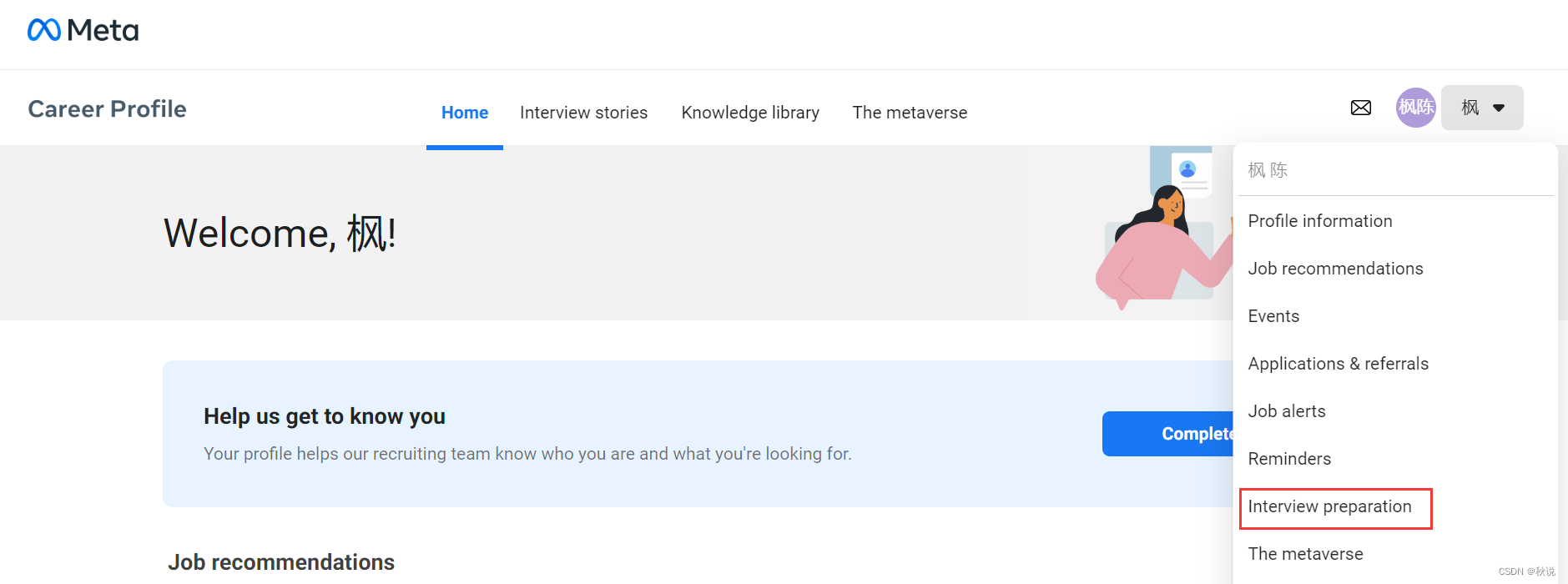Click the Job recommendations section heading
The width and height of the screenshot is (1568, 584).
click(281, 562)
